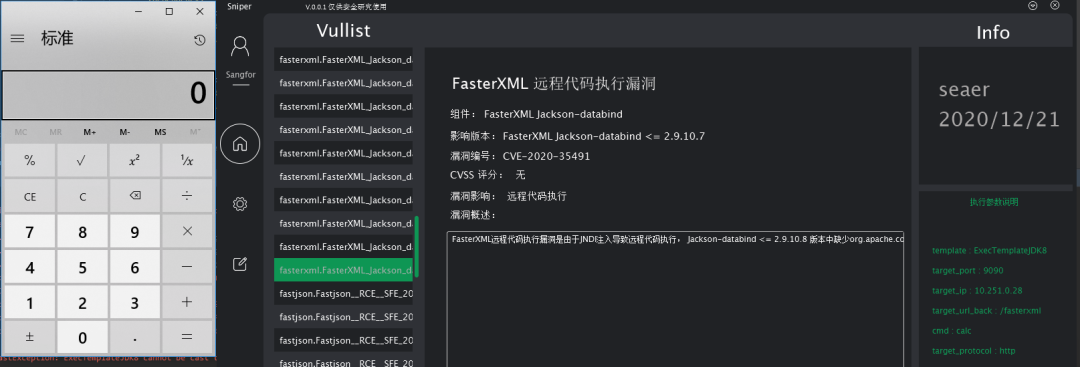
Task: Click digit 0 key on Calculator keypad
Action: point(82,337)
